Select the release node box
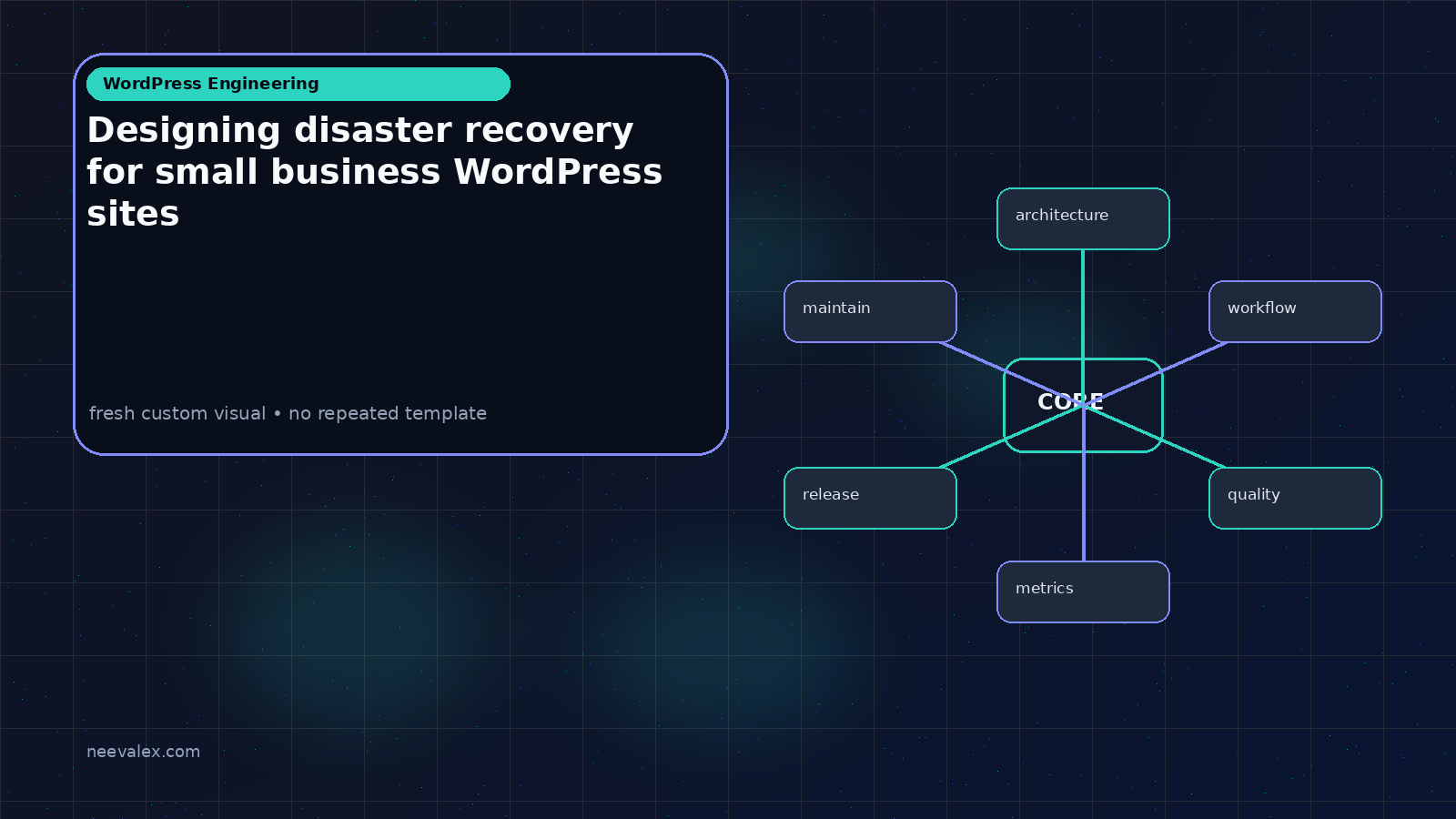Screen dimensions: 1456x819 870,498
